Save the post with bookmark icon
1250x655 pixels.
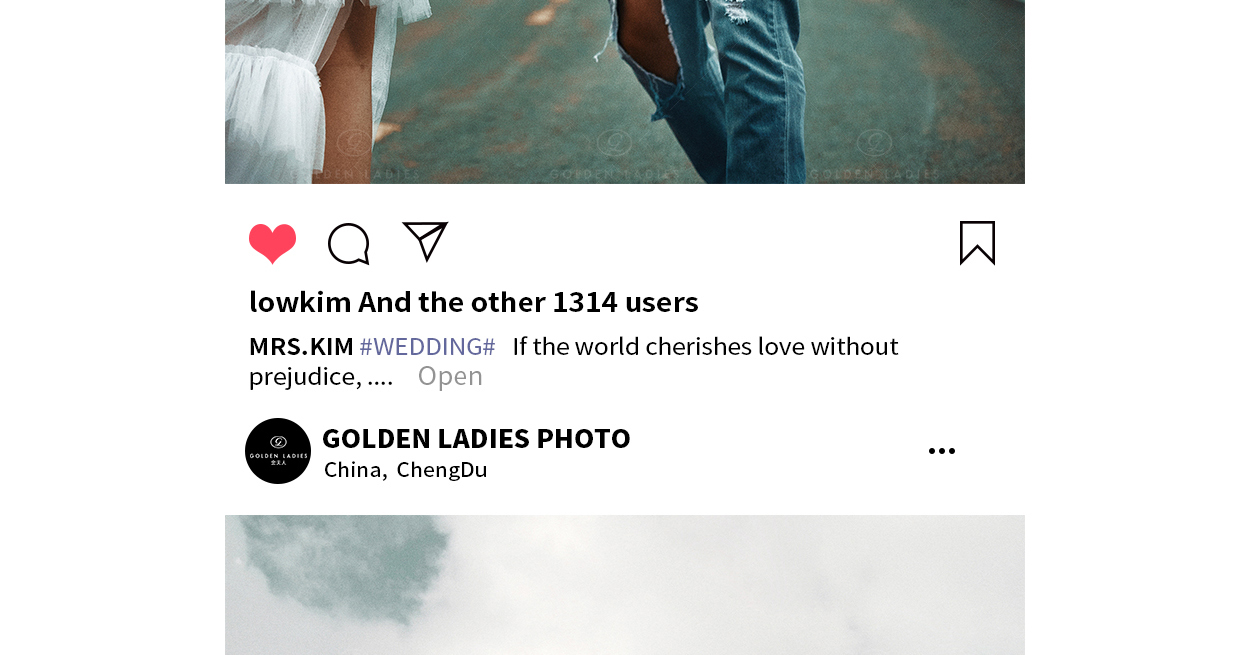point(977,243)
